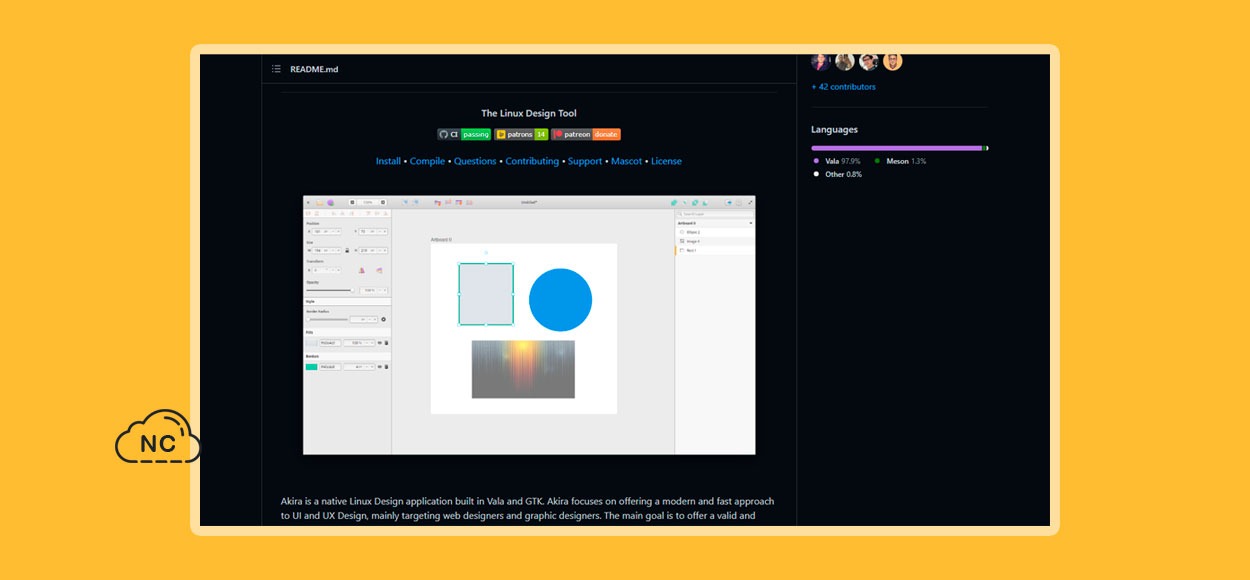
Task: Select the Image 0 layer
Action: pyautogui.click(x=715, y=241)
